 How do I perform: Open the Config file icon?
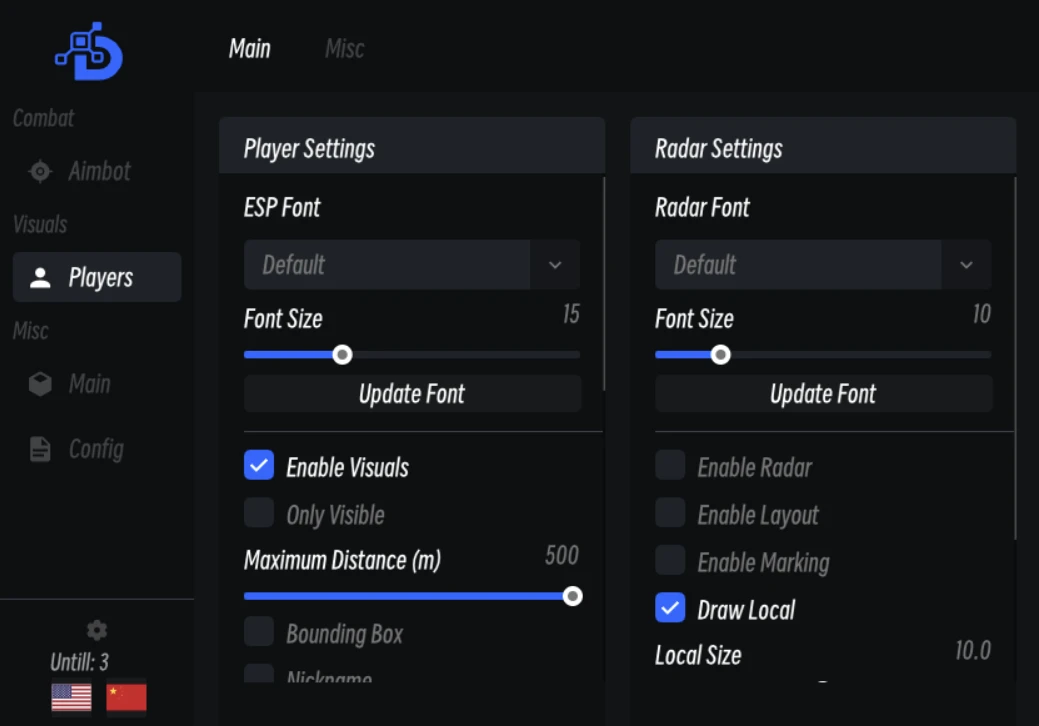40,449
